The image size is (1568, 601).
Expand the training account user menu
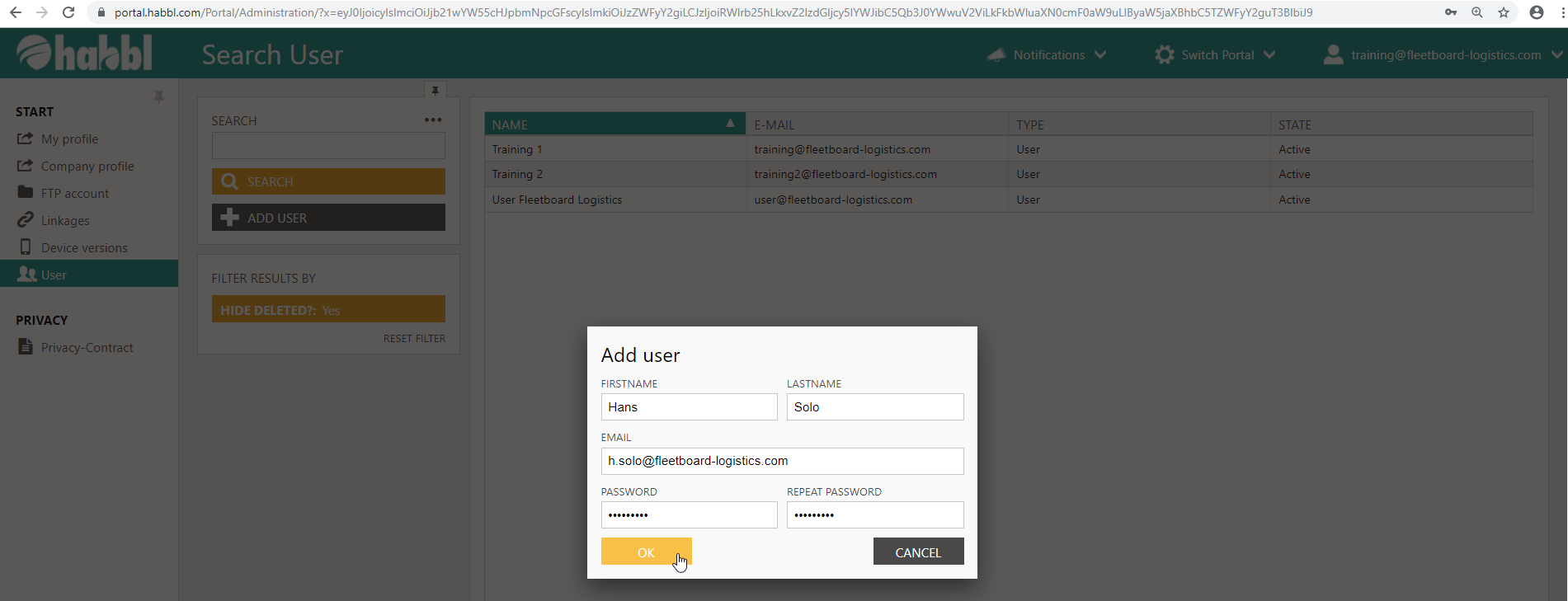[x=1443, y=55]
